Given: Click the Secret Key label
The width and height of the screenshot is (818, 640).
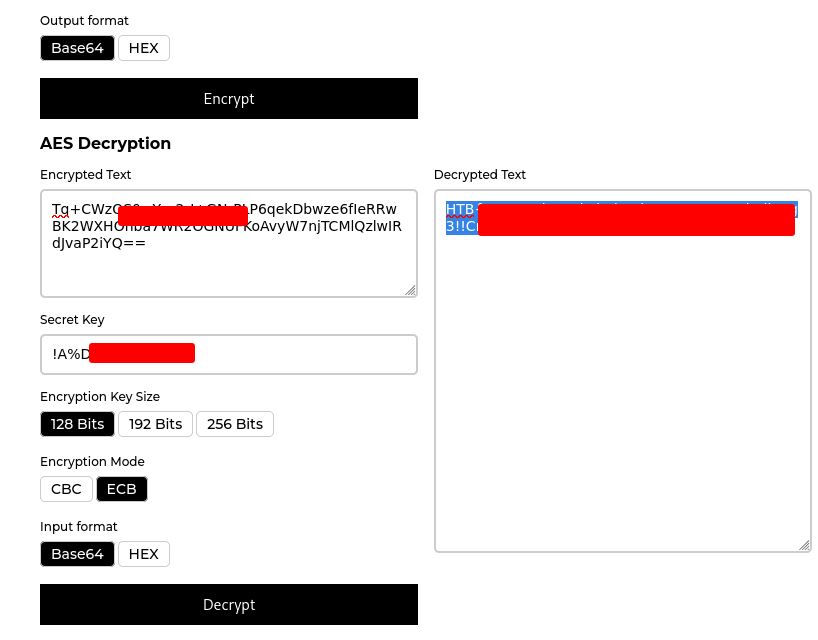Looking at the screenshot, I should [x=72, y=320].
